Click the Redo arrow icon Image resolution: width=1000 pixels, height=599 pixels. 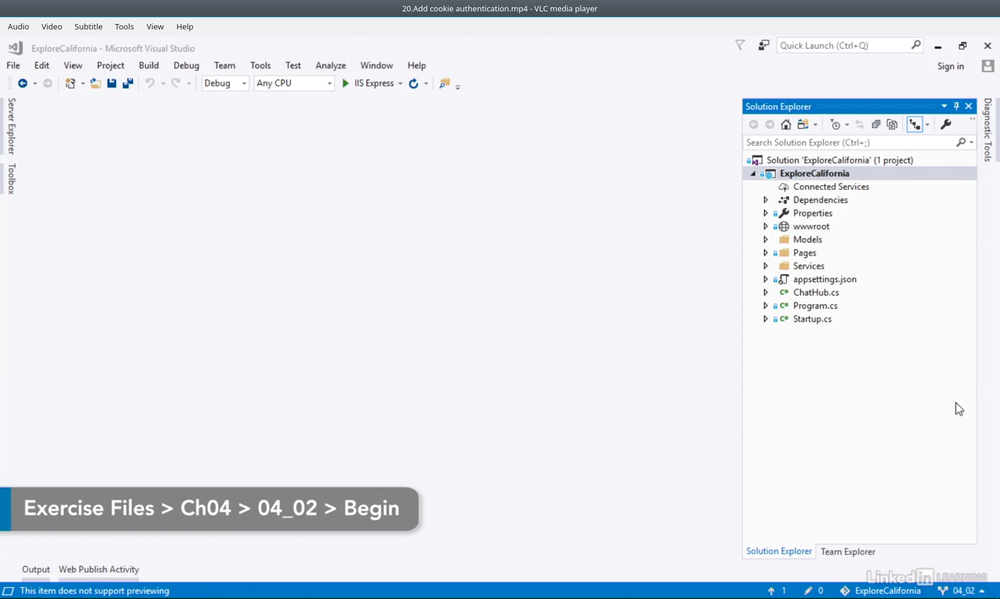(175, 84)
